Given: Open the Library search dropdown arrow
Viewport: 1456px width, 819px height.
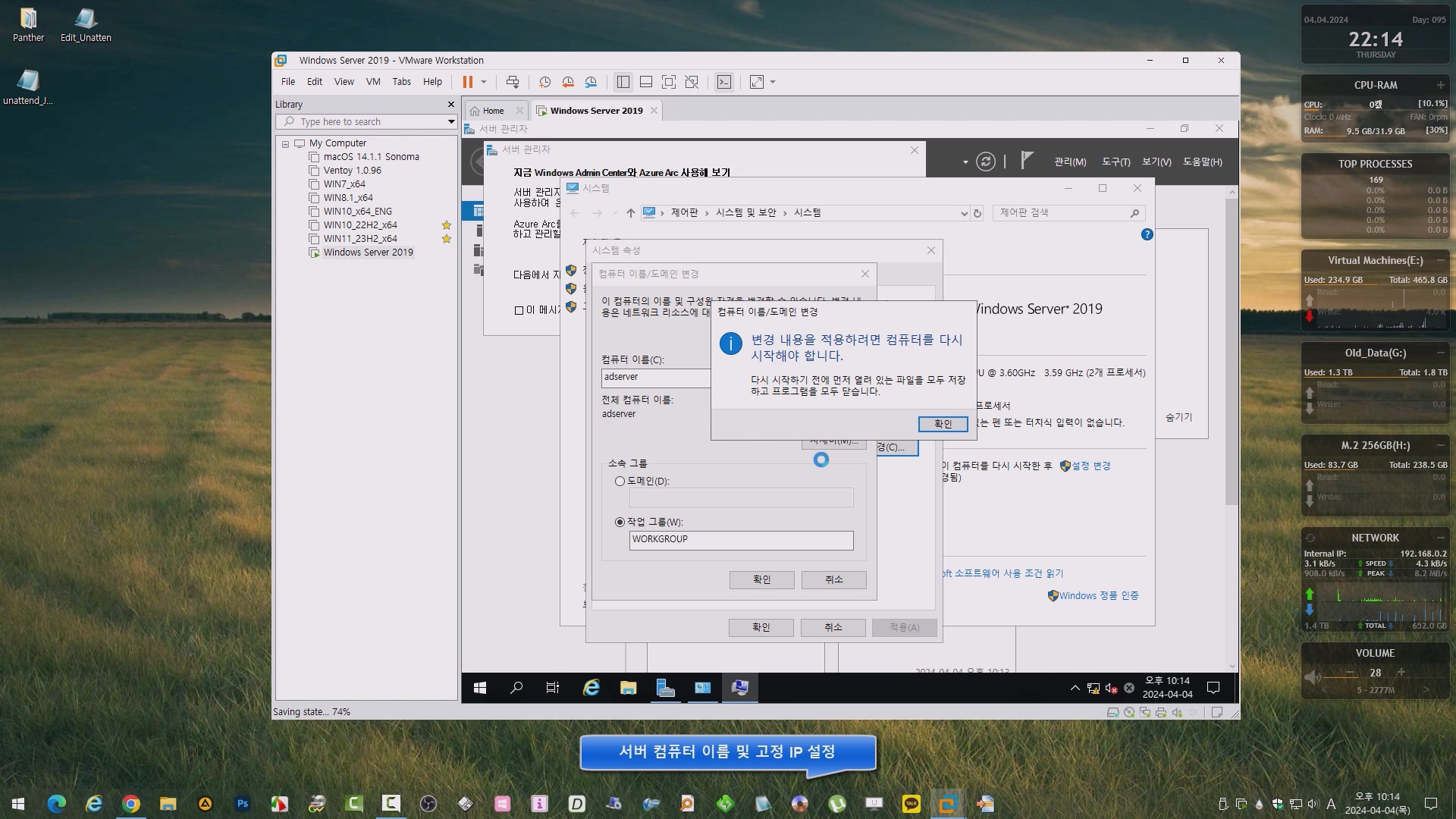Looking at the screenshot, I should coord(451,122).
